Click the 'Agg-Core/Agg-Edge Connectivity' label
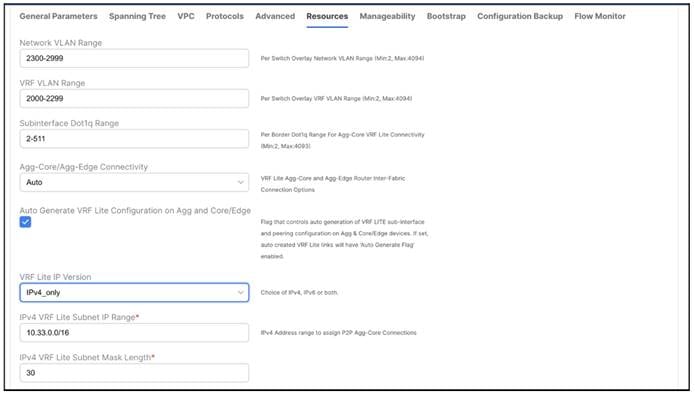Screen dimensions: 695x395 [84, 167]
